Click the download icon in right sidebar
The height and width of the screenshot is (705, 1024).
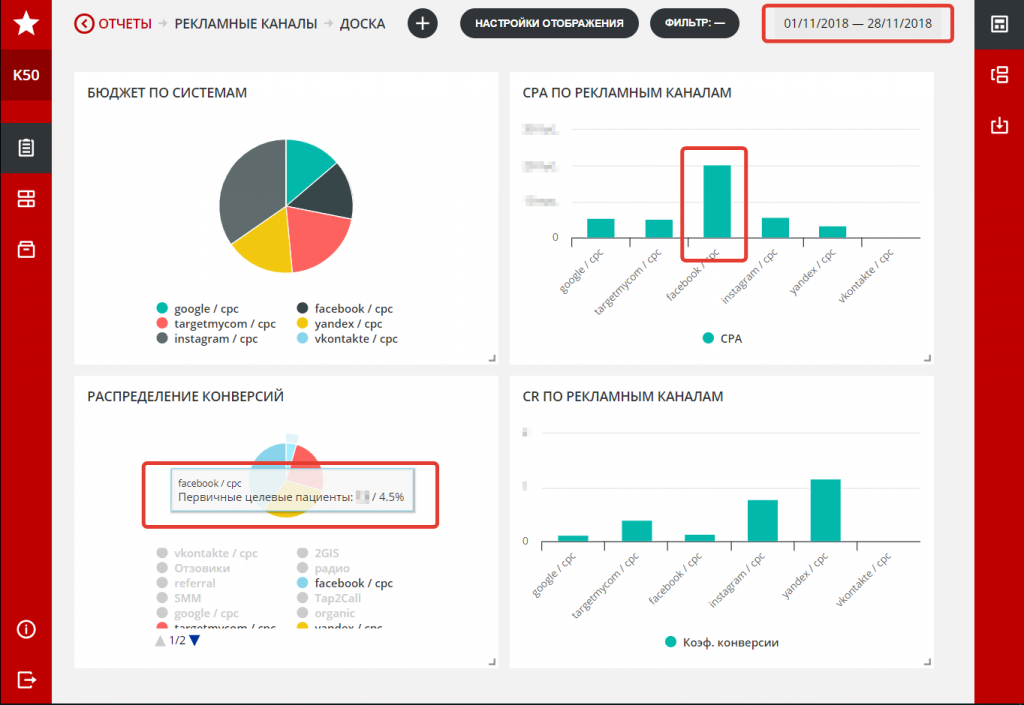pyautogui.click(x=999, y=125)
